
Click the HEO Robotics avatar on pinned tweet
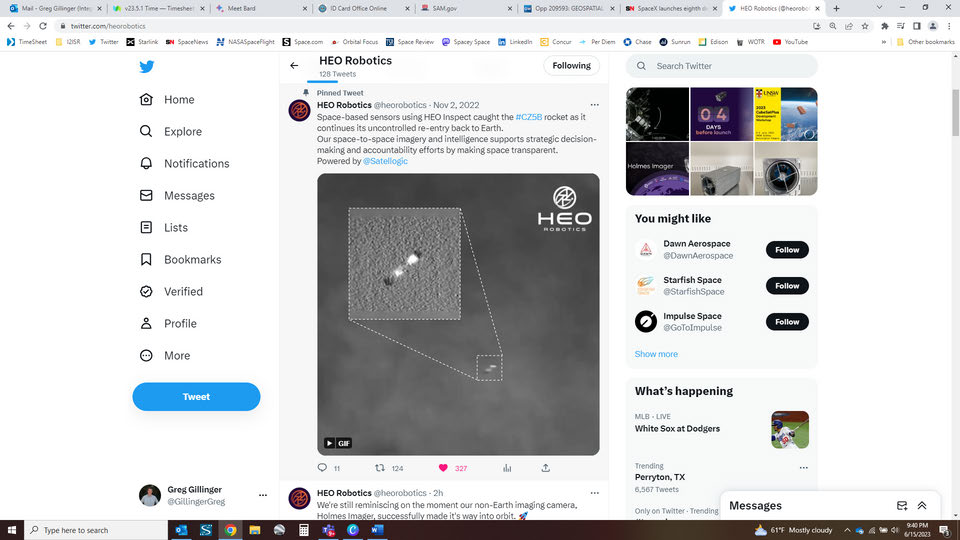point(299,111)
